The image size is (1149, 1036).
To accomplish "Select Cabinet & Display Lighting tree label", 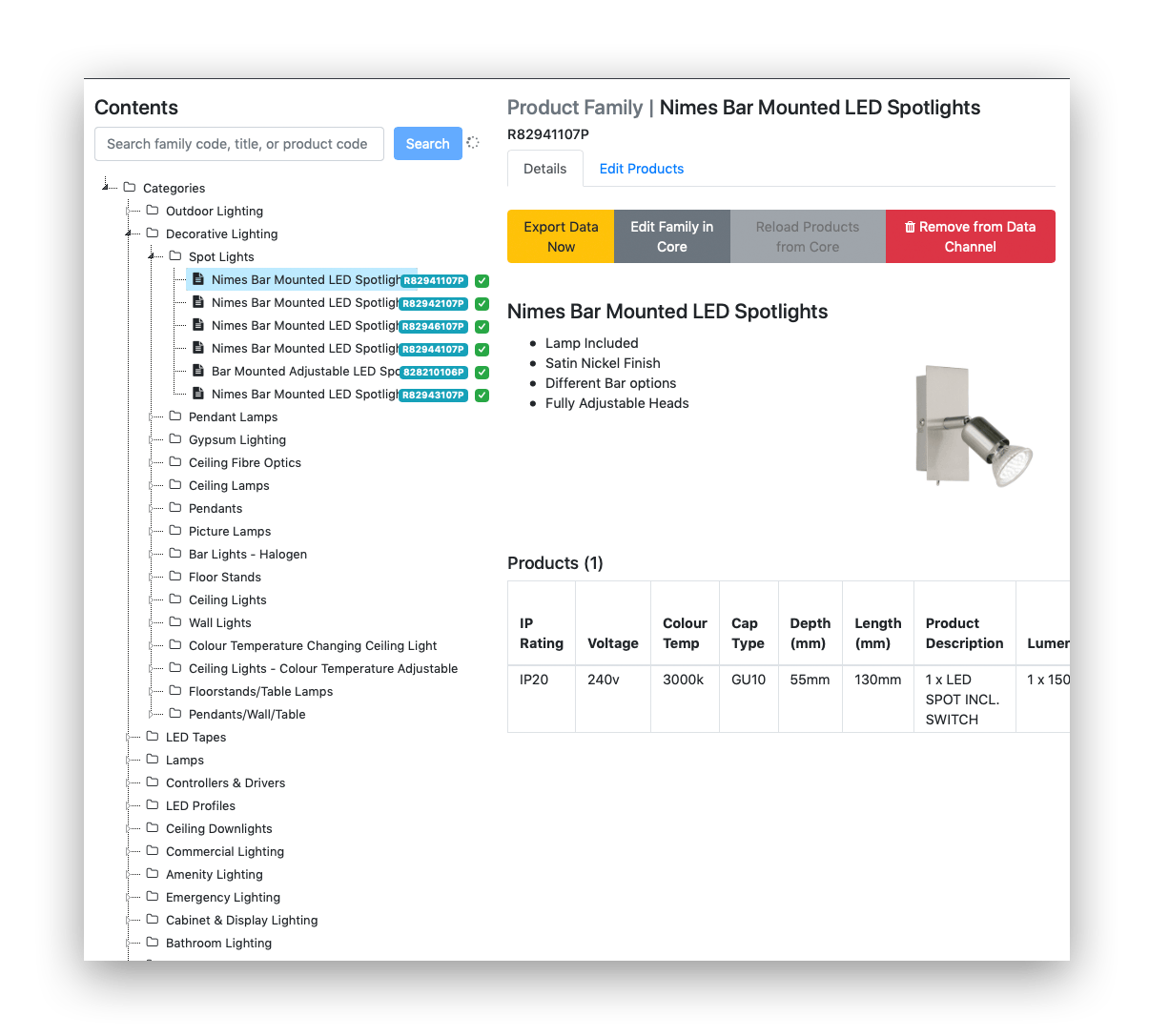I will click(242, 920).
